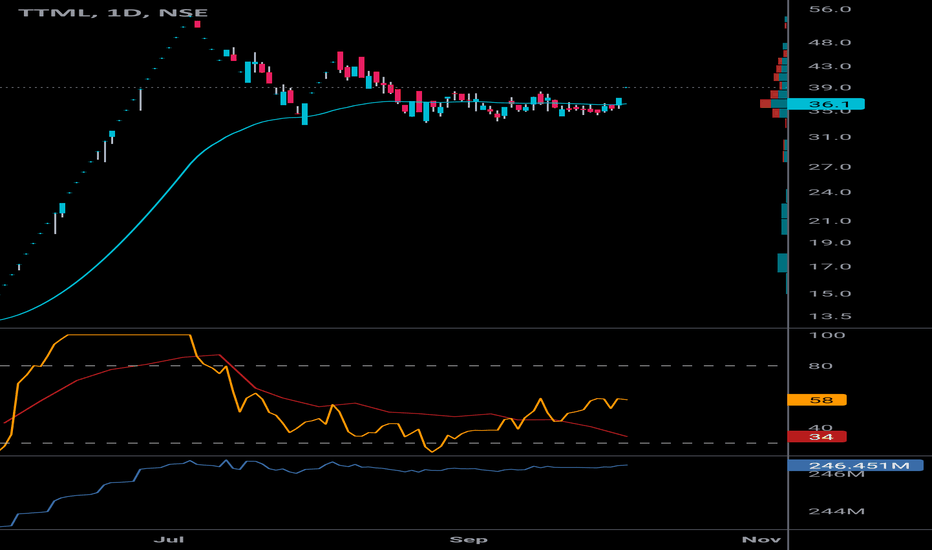Click the red 34 signal value label

817,437
